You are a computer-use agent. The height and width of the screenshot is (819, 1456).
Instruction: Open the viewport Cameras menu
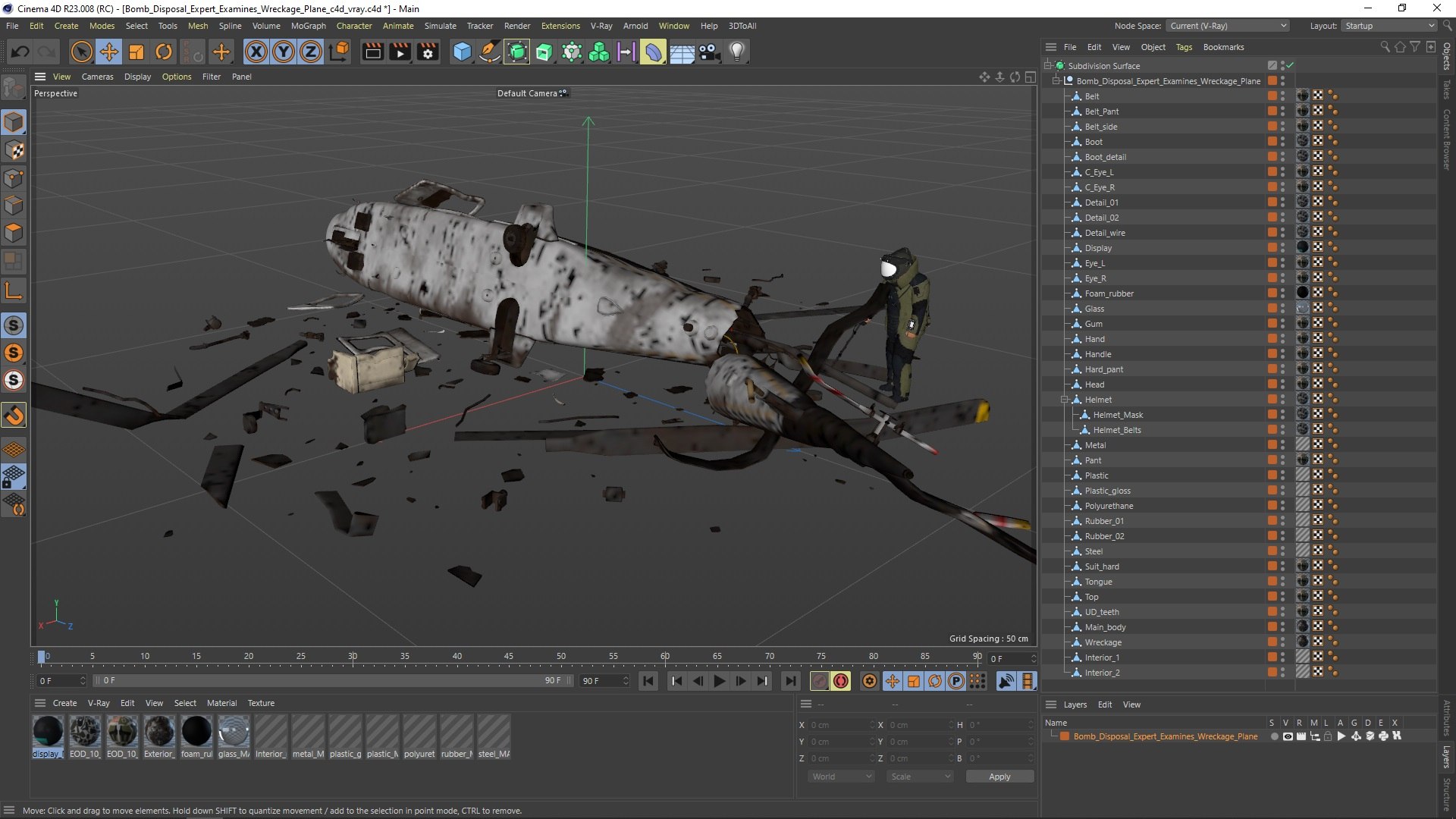(97, 77)
